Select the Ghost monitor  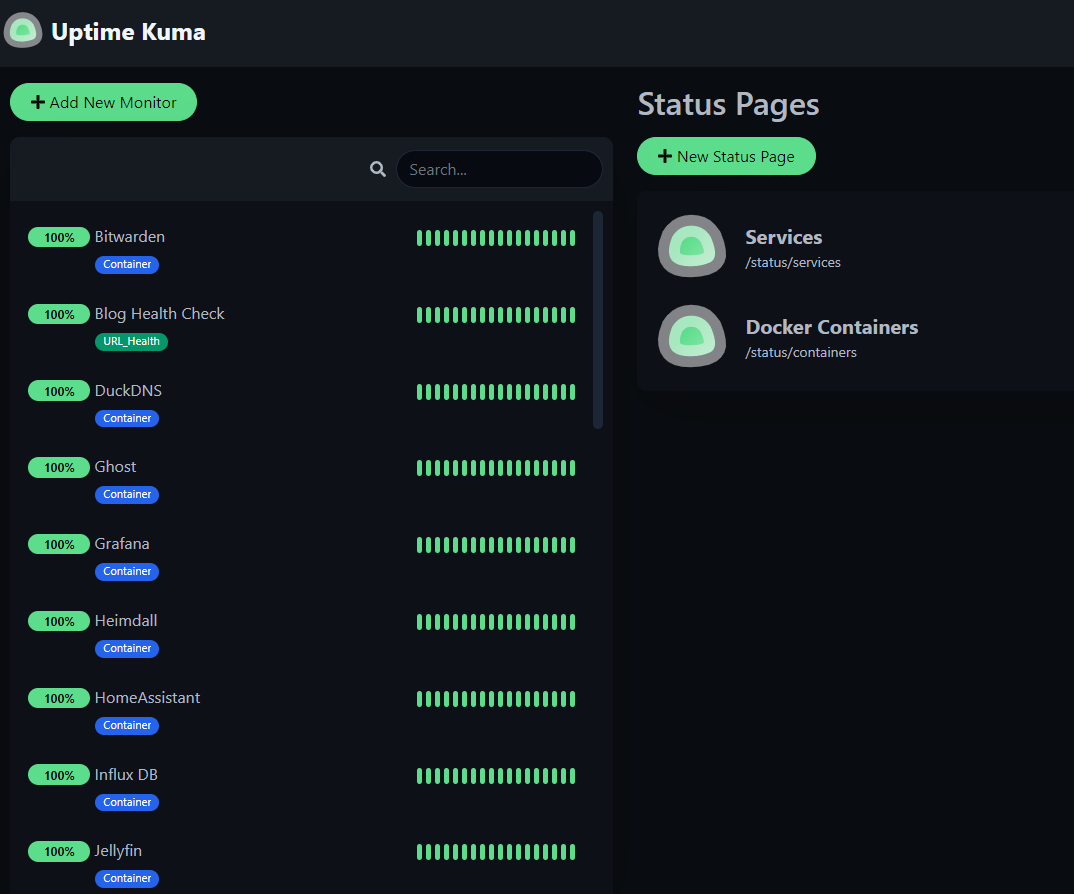coord(301,480)
